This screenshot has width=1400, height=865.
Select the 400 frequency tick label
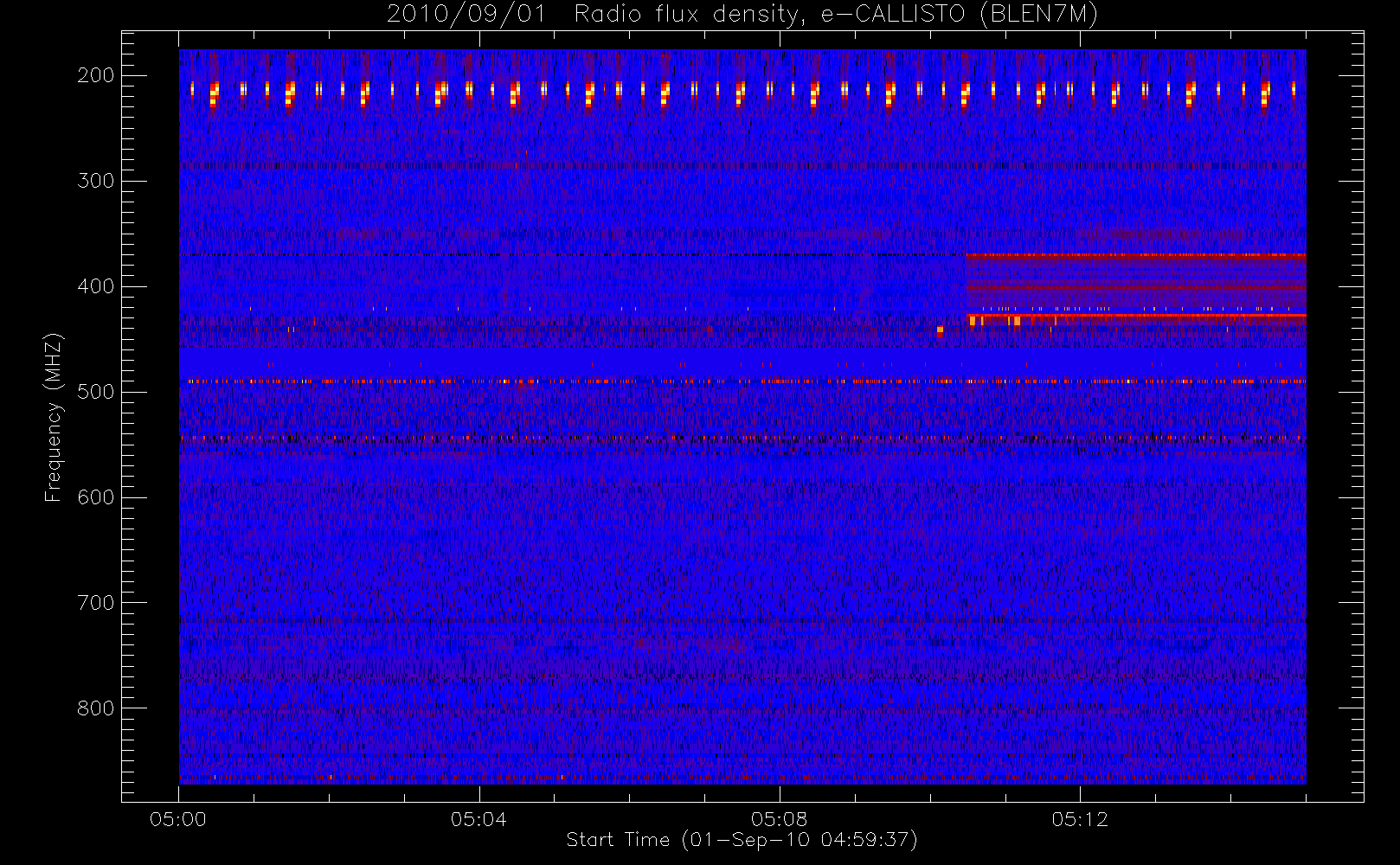pos(95,286)
